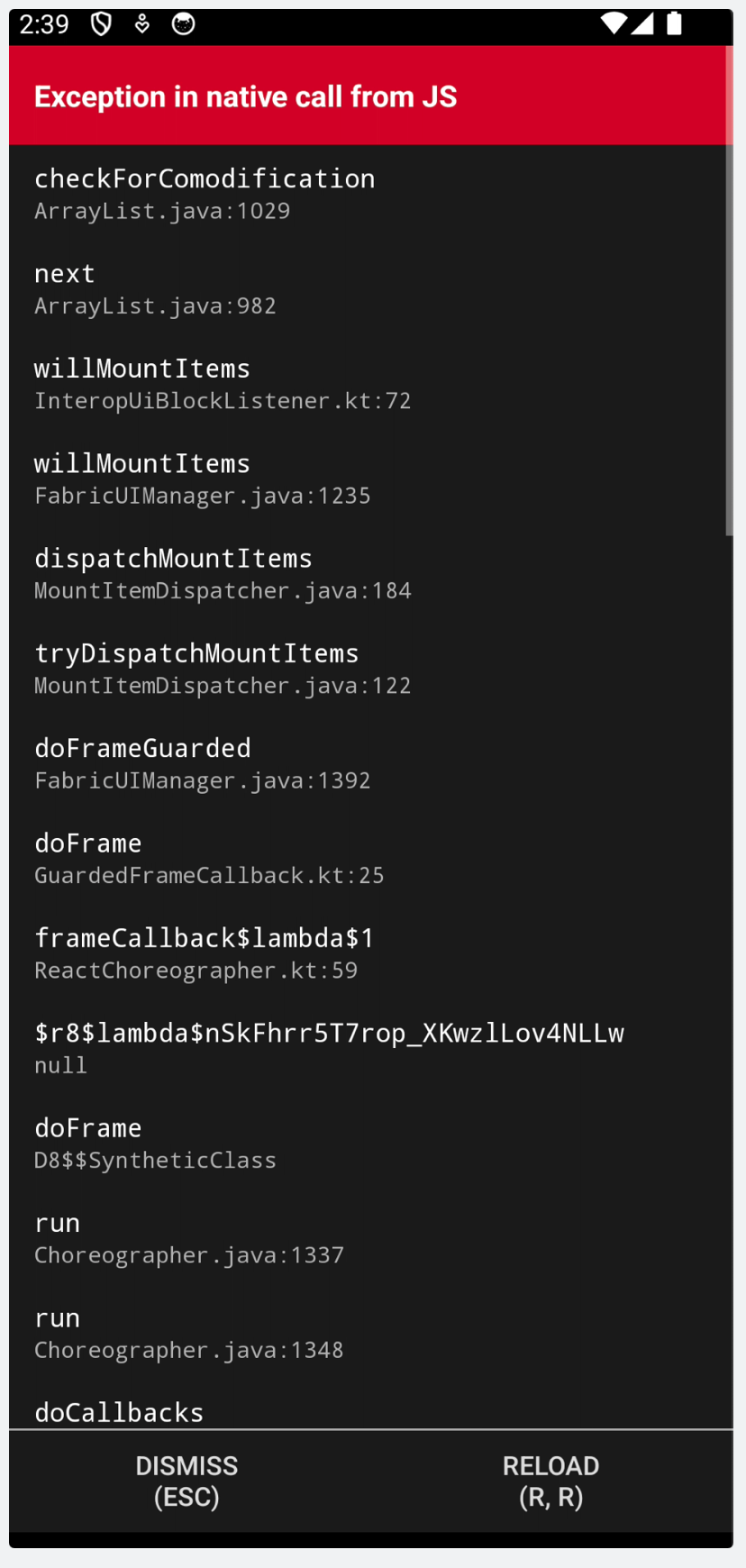746x1568 pixels.
Task: Select the red exception title header
Action: [x=368, y=96]
